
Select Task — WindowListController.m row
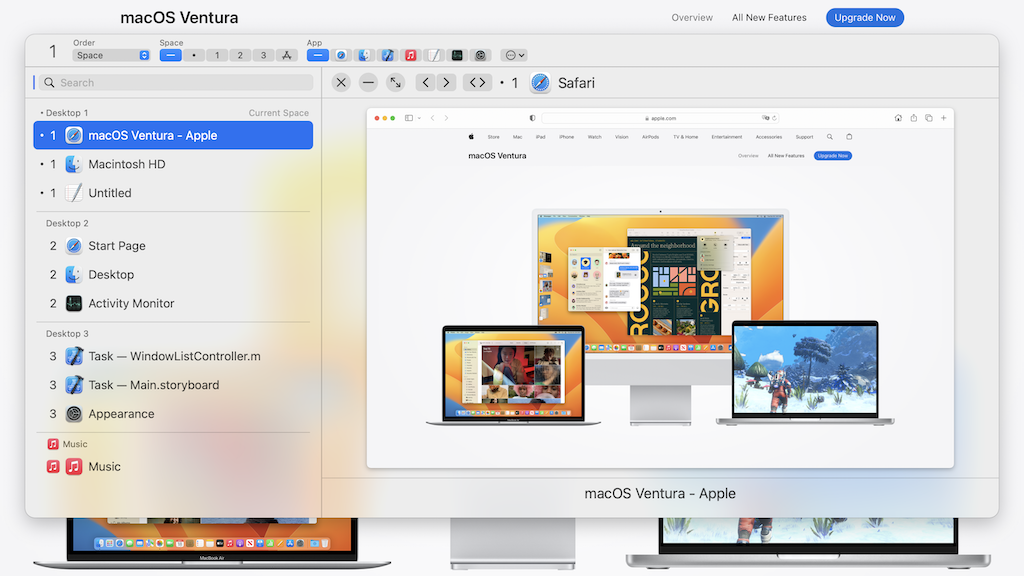click(173, 357)
